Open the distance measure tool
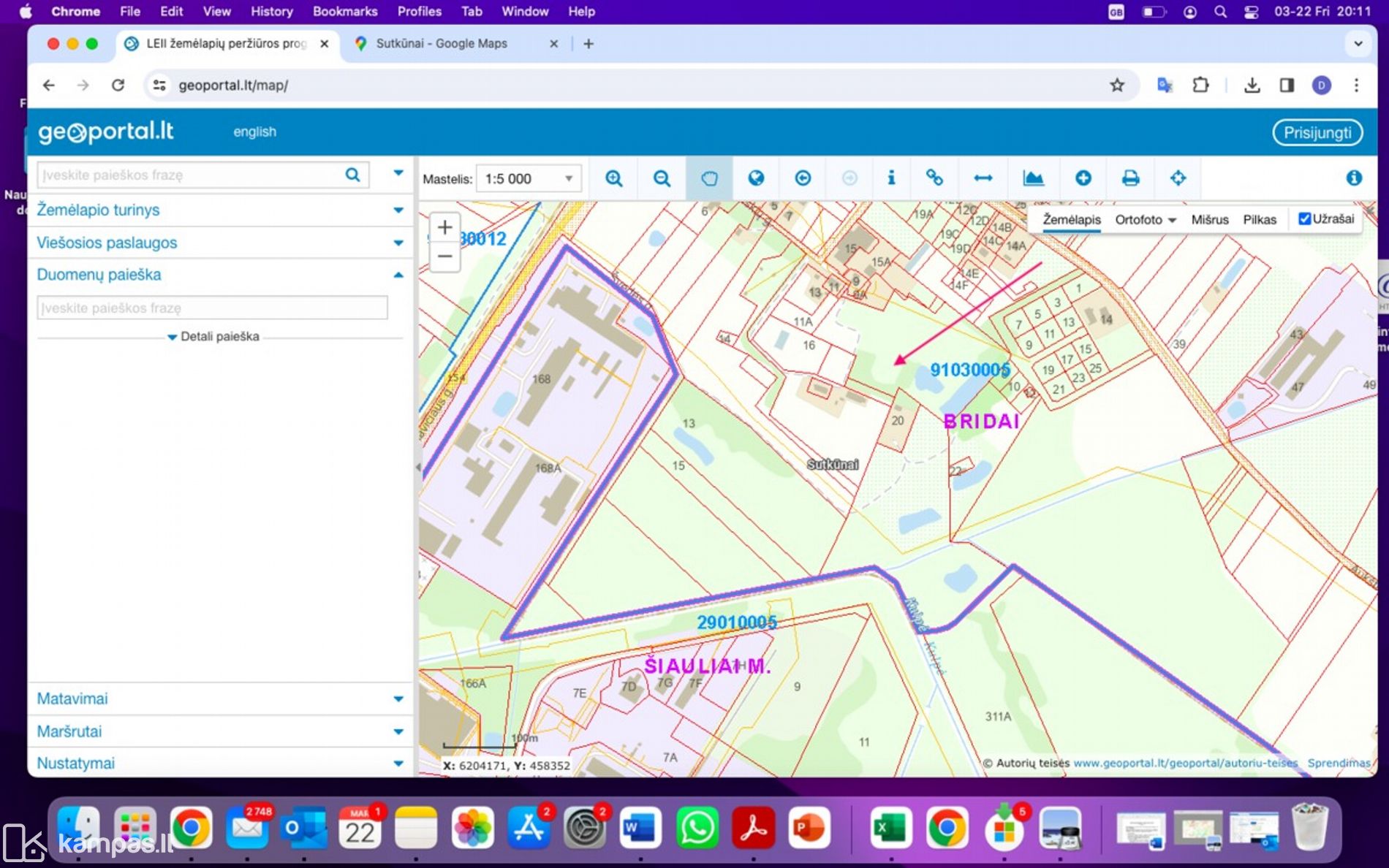Screen dimensions: 1389x868 click(983, 178)
